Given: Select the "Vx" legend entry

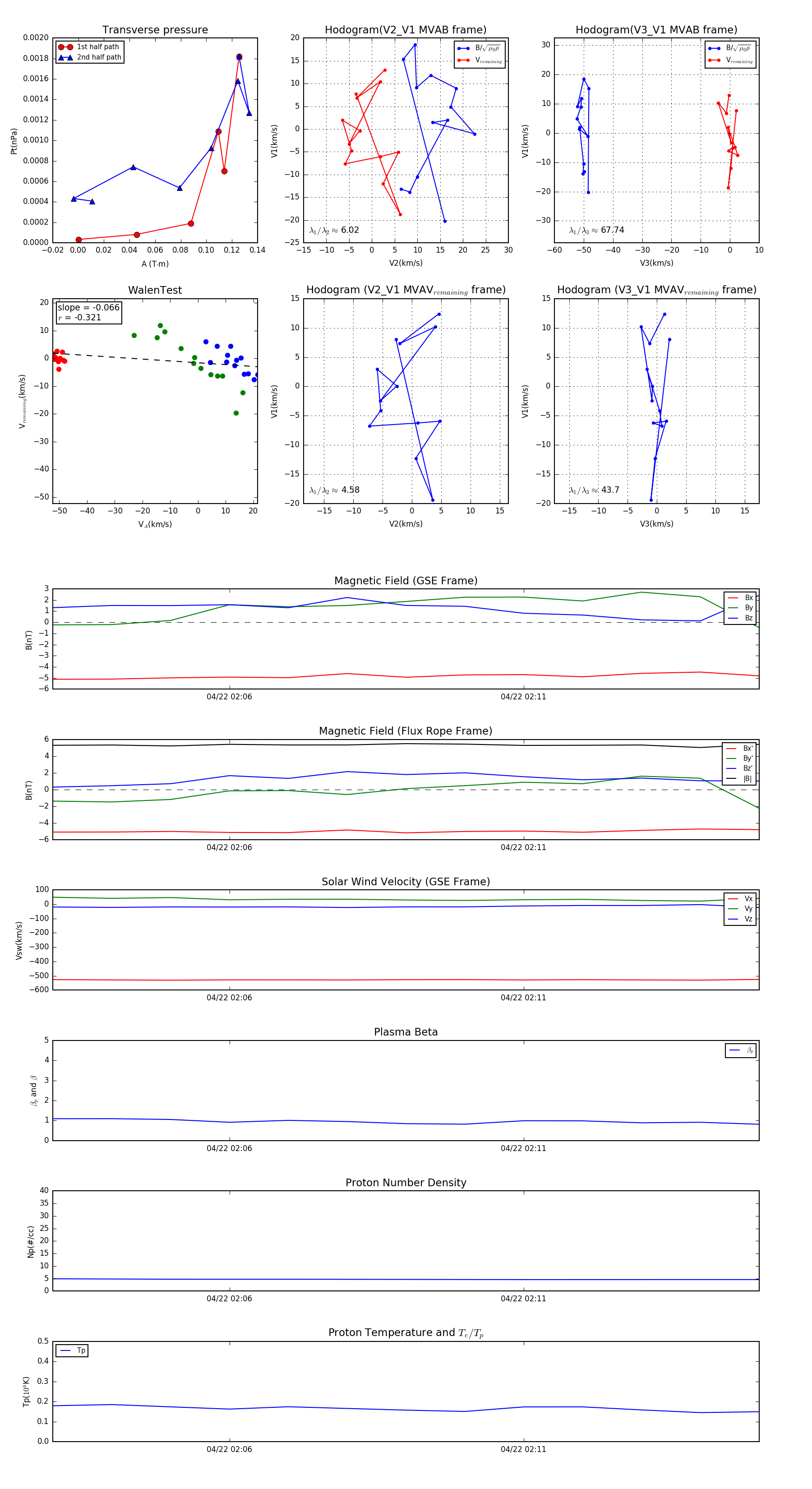Looking at the screenshot, I should [x=740, y=899].
